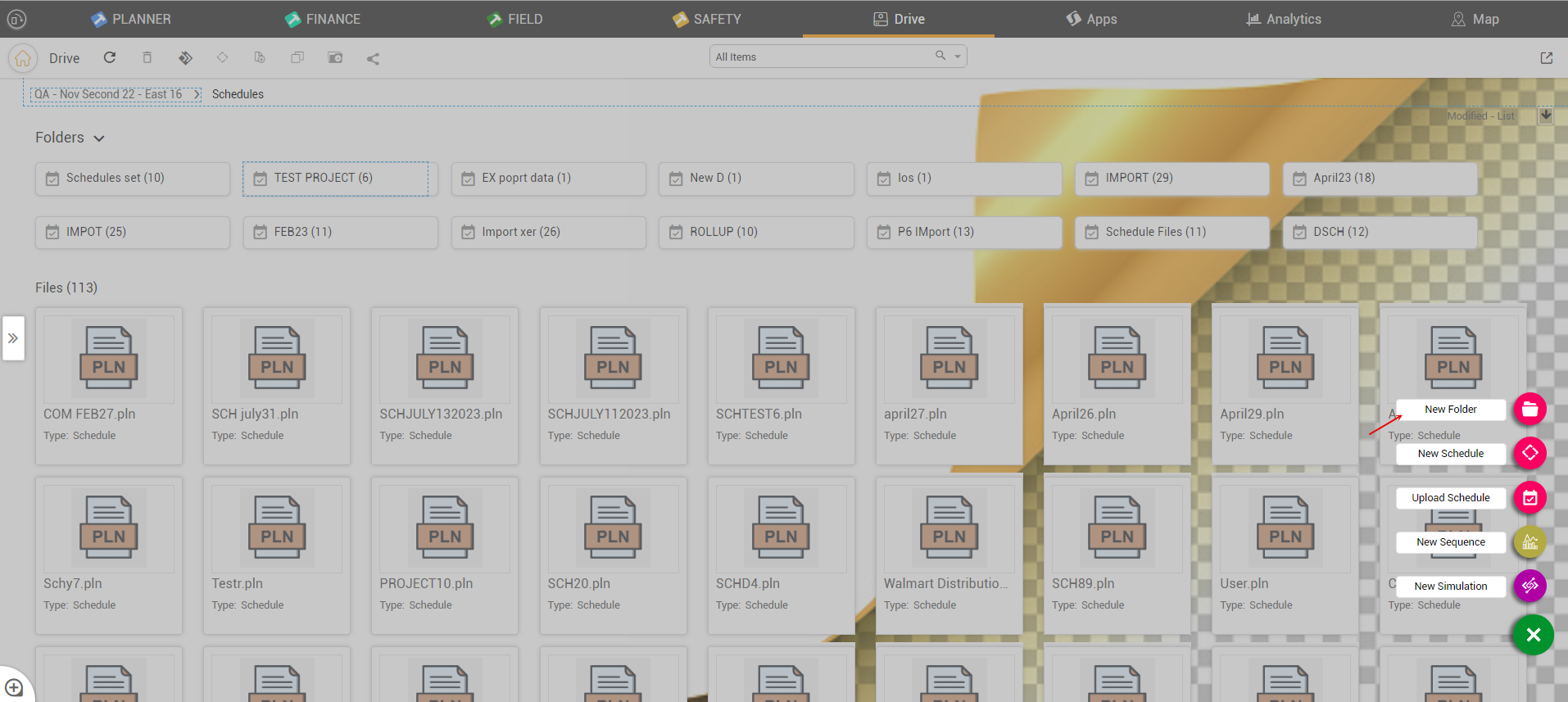Close the floating action menu (green X)
Screen dimensions: 1568x702
click(x=1533, y=635)
